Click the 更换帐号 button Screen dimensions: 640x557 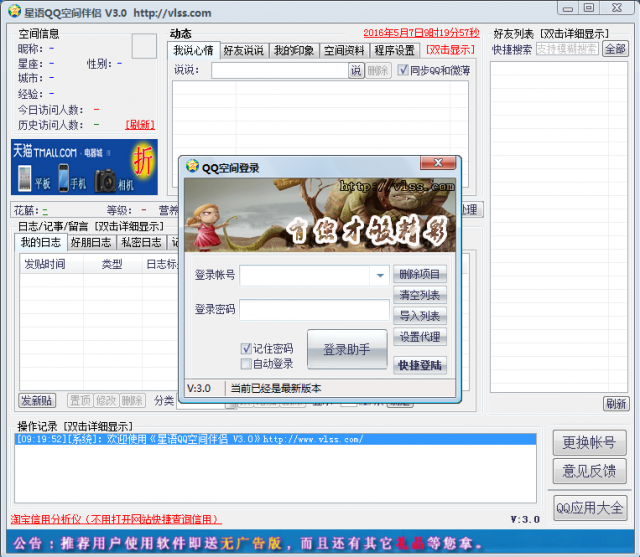pyautogui.click(x=589, y=443)
